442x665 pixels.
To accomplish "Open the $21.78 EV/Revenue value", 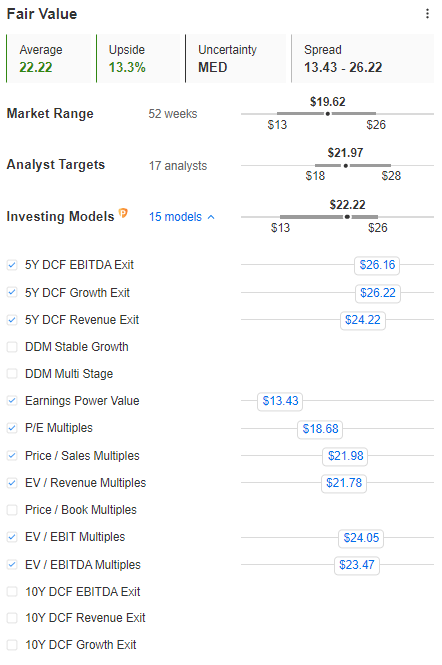I will 344,483.
